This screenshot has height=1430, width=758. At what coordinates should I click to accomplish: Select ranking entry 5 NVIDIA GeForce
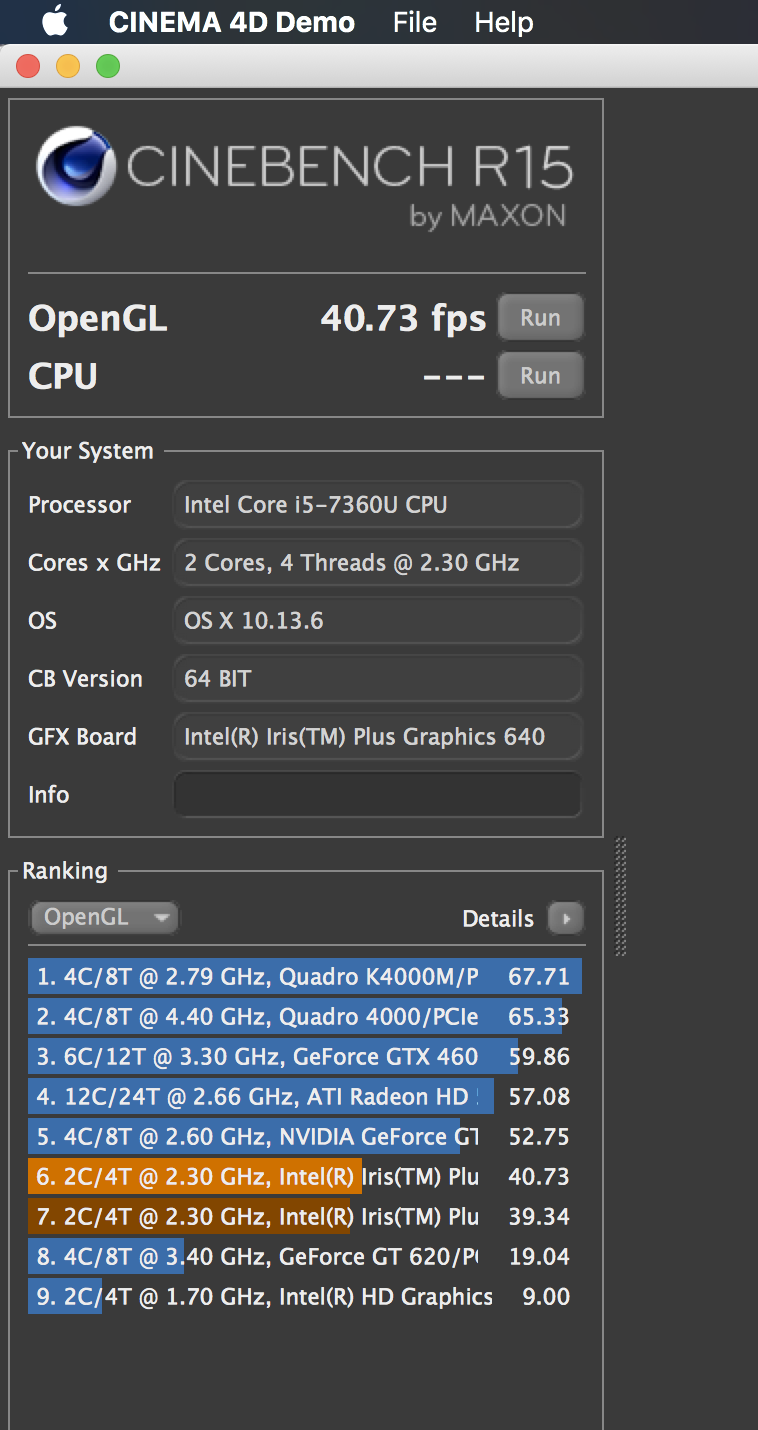[x=305, y=1136]
